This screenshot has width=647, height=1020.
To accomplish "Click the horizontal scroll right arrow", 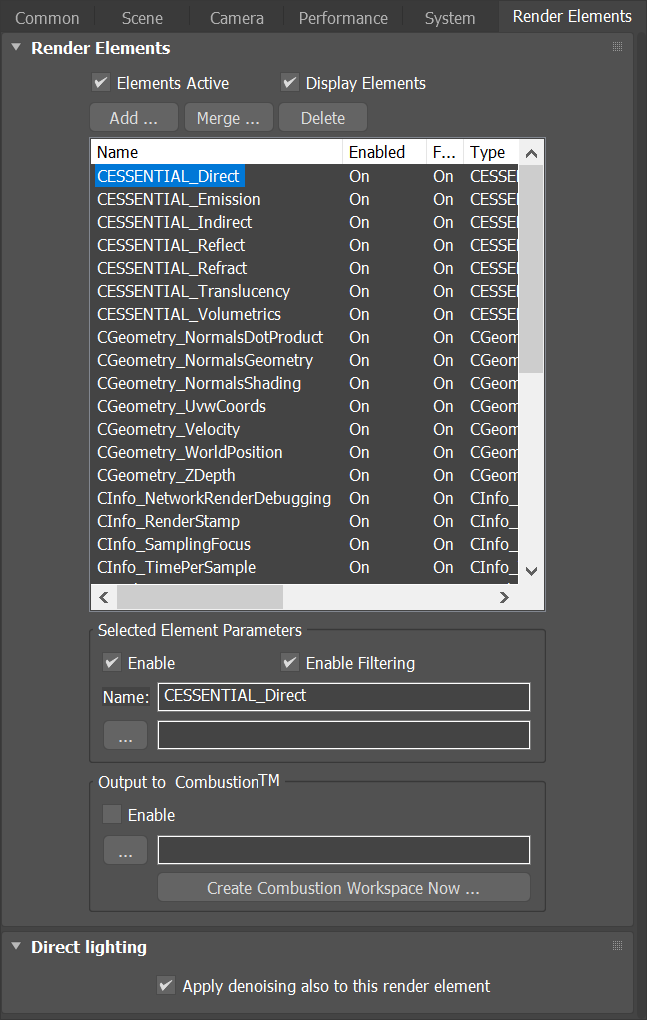I will tap(504, 597).
